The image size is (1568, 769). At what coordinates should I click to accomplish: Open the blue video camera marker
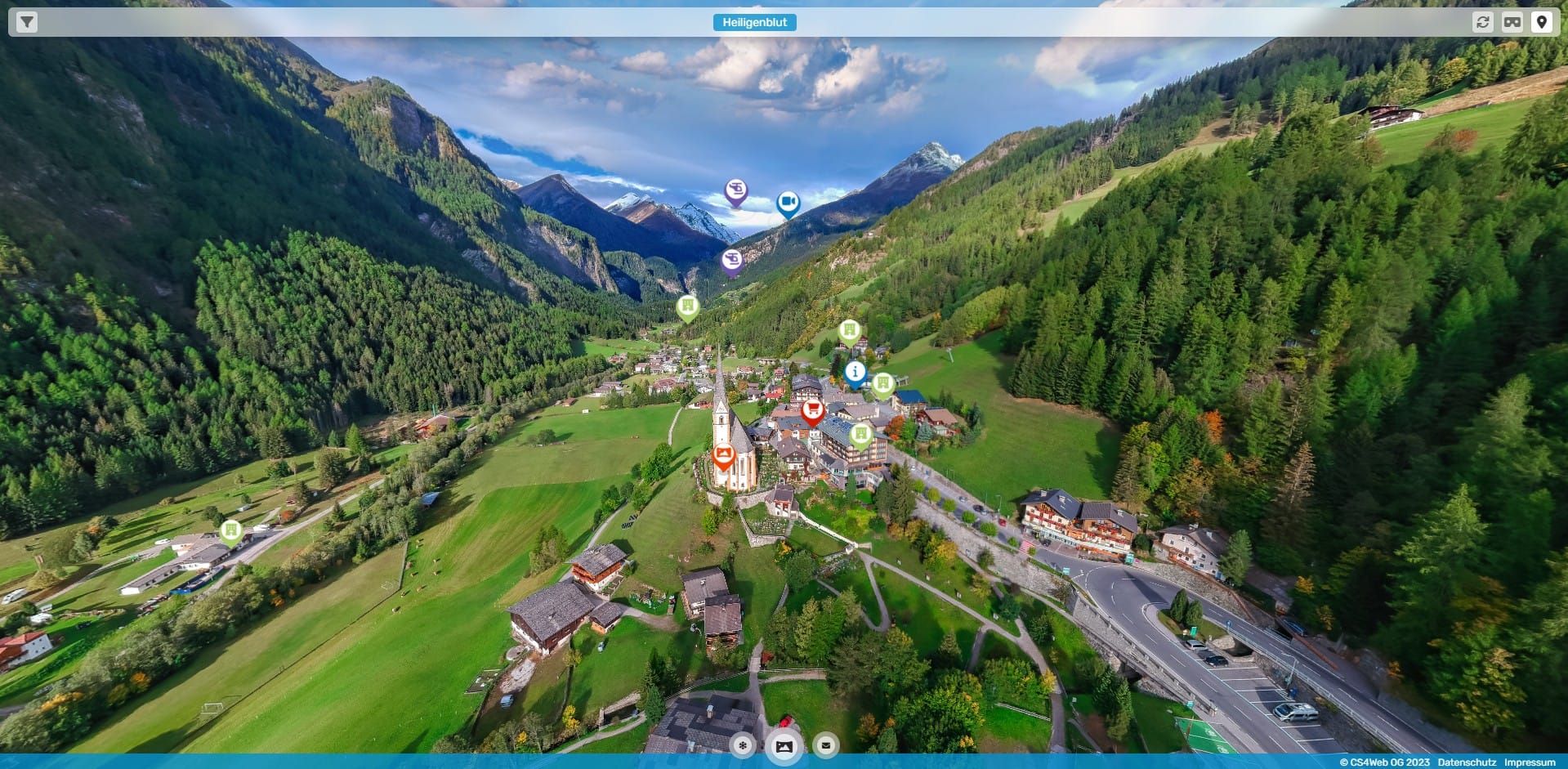pos(788,203)
